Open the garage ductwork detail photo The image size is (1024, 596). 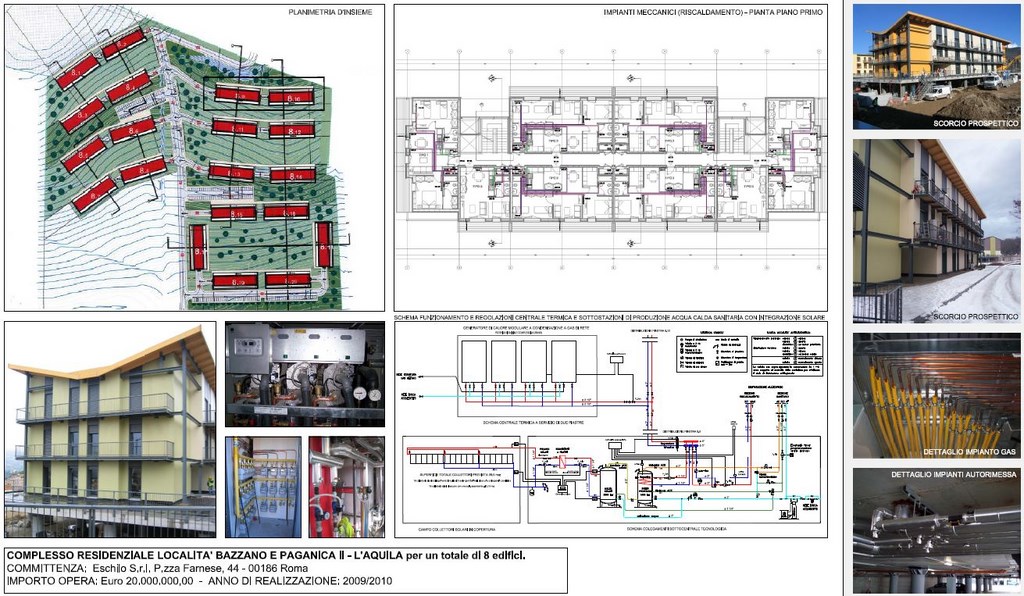[x=936, y=529]
